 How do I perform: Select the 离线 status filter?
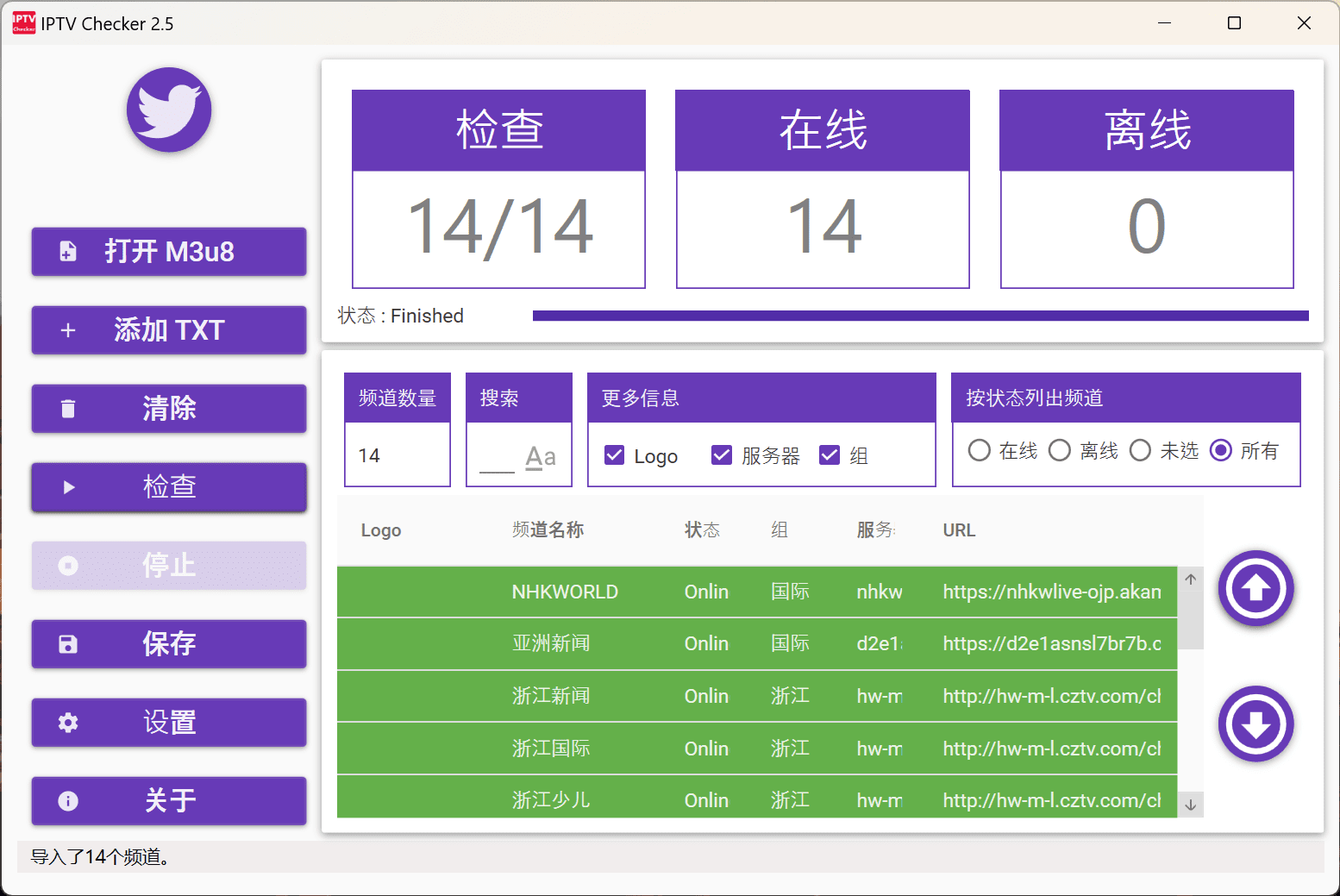click(x=1059, y=449)
